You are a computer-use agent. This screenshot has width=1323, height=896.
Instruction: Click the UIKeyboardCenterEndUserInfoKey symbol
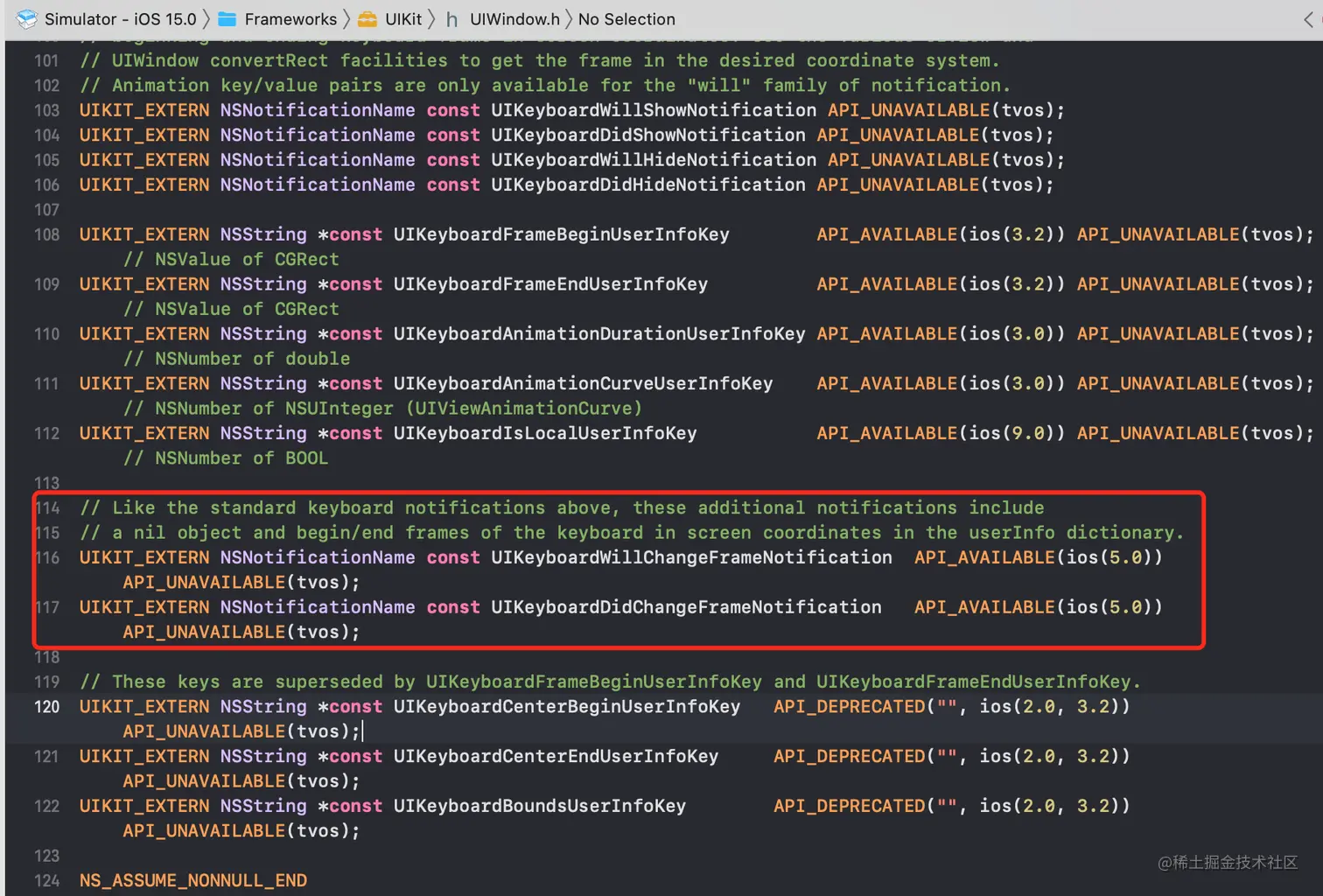pyautogui.click(x=556, y=757)
